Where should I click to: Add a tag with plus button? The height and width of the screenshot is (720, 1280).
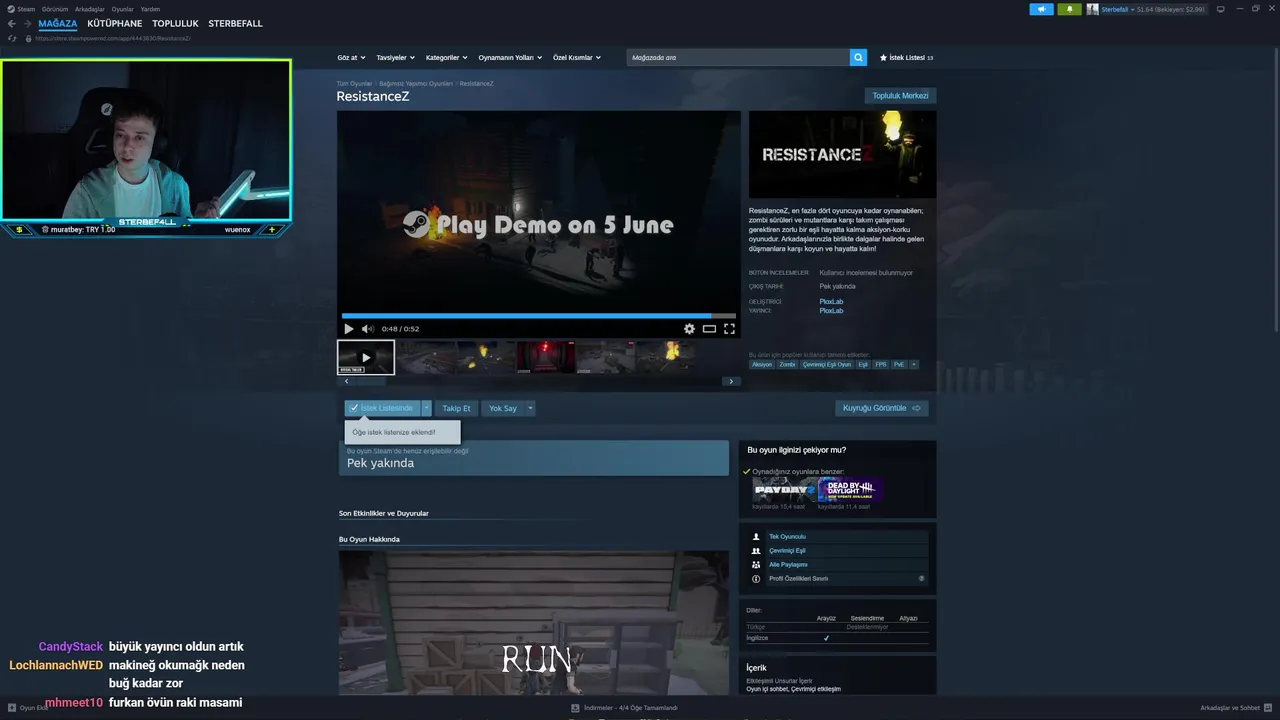point(913,365)
